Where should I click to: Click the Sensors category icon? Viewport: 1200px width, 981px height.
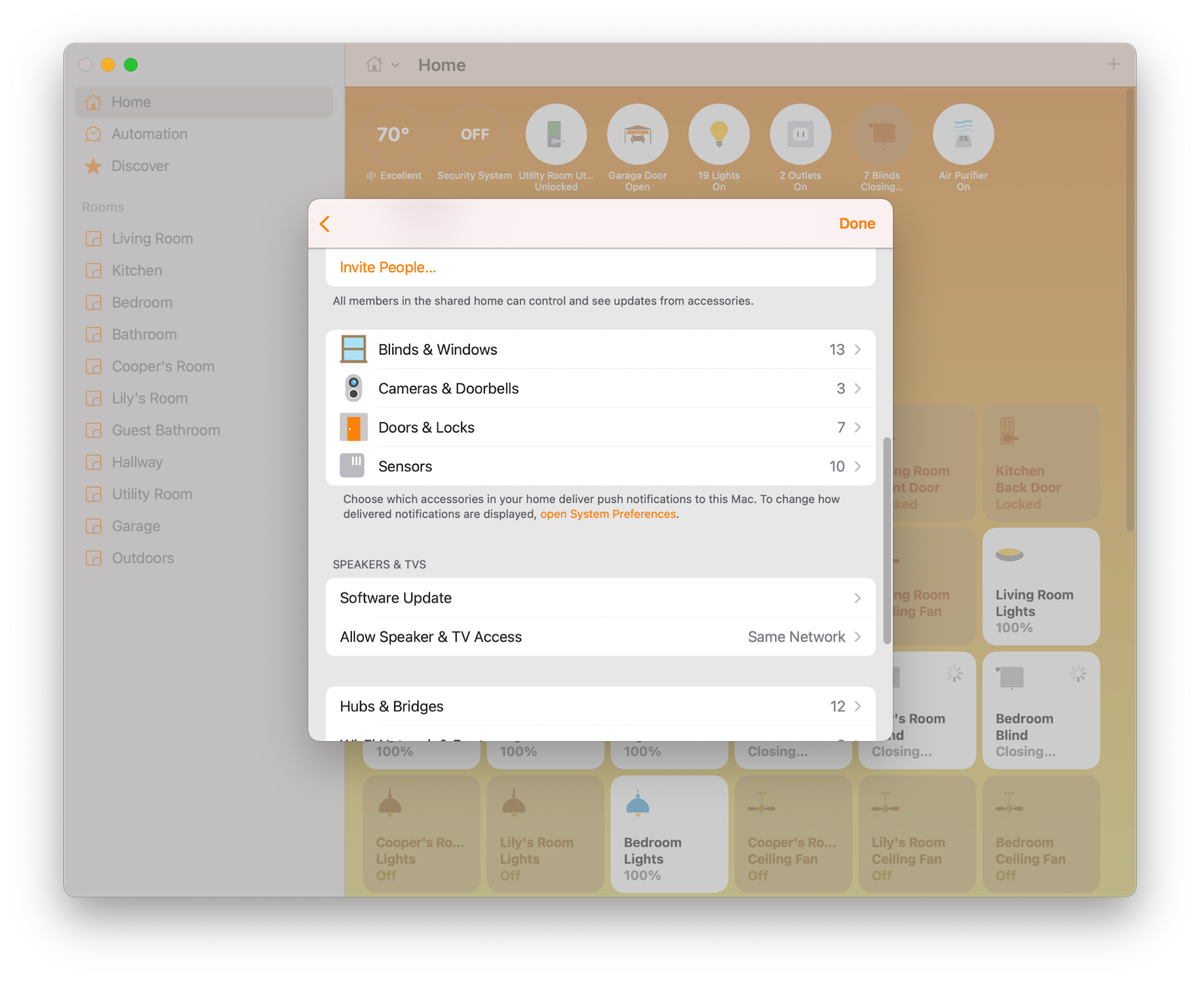pyautogui.click(x=353, y=465)
